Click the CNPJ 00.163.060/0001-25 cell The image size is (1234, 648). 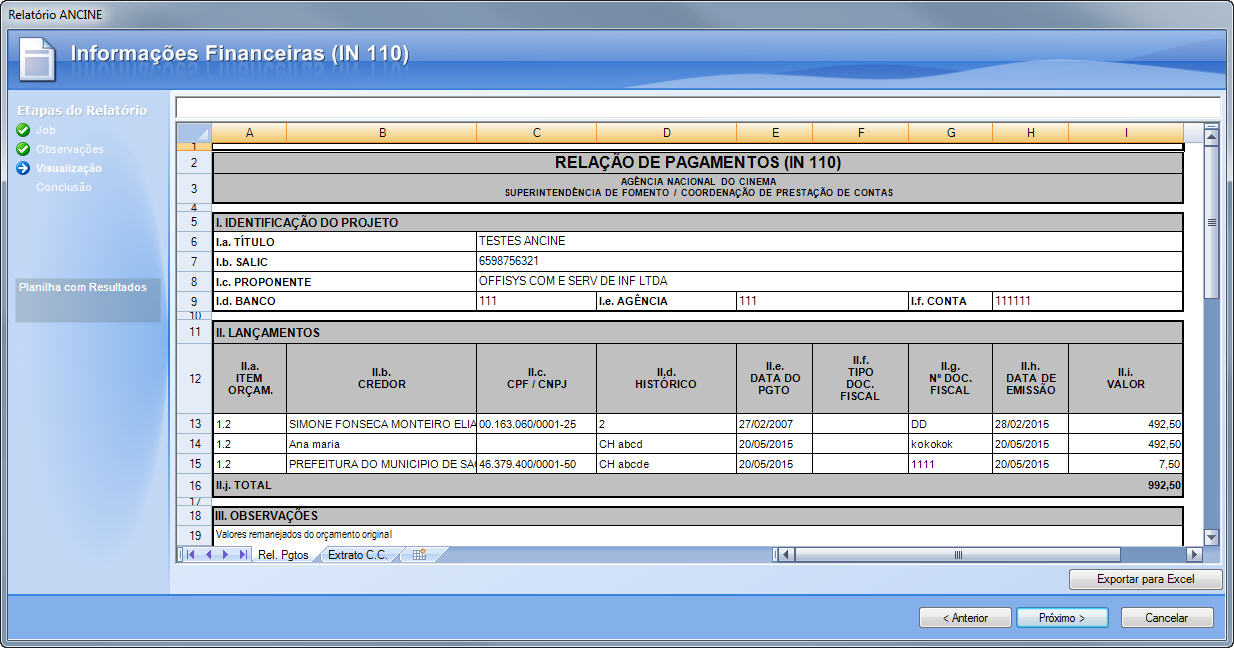click(x=537, y=424)
